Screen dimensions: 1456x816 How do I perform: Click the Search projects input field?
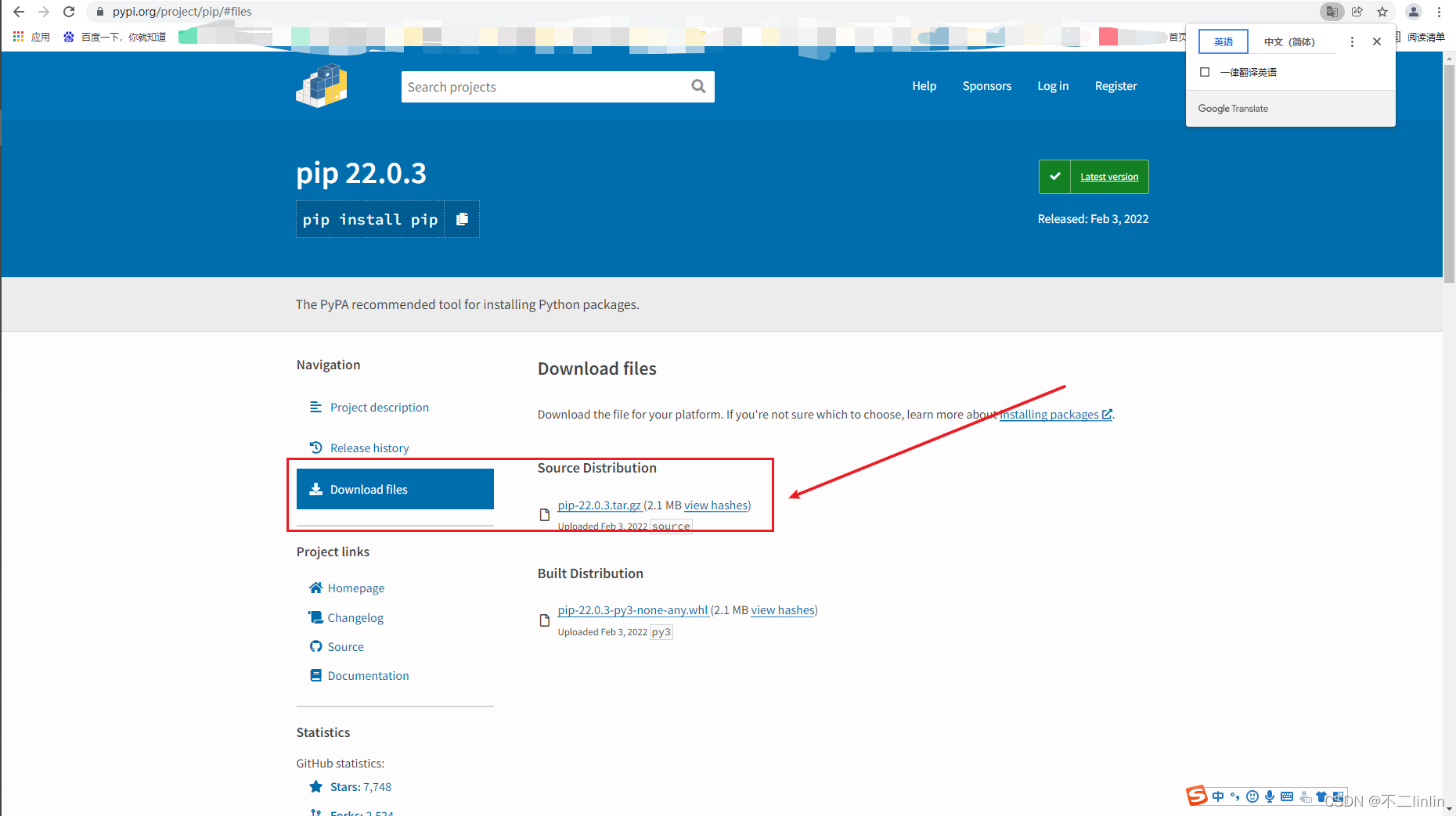544,87
